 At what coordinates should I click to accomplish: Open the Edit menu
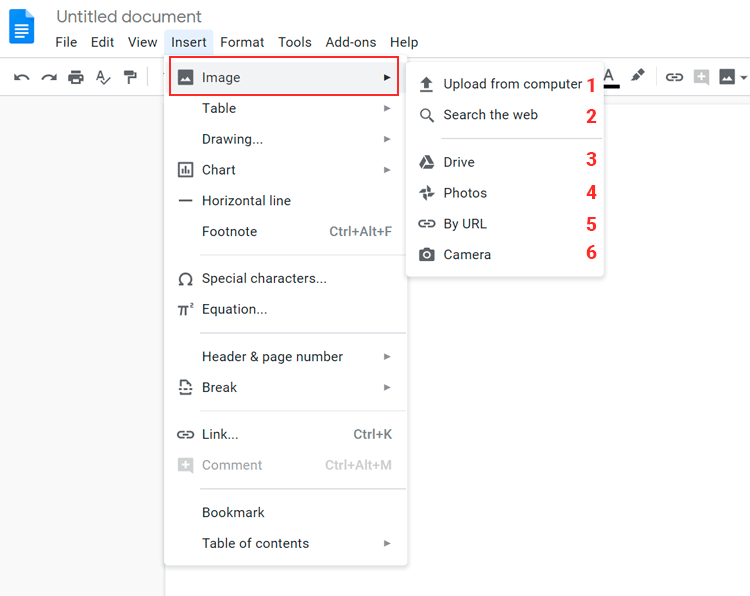click(x=102, y=42)
